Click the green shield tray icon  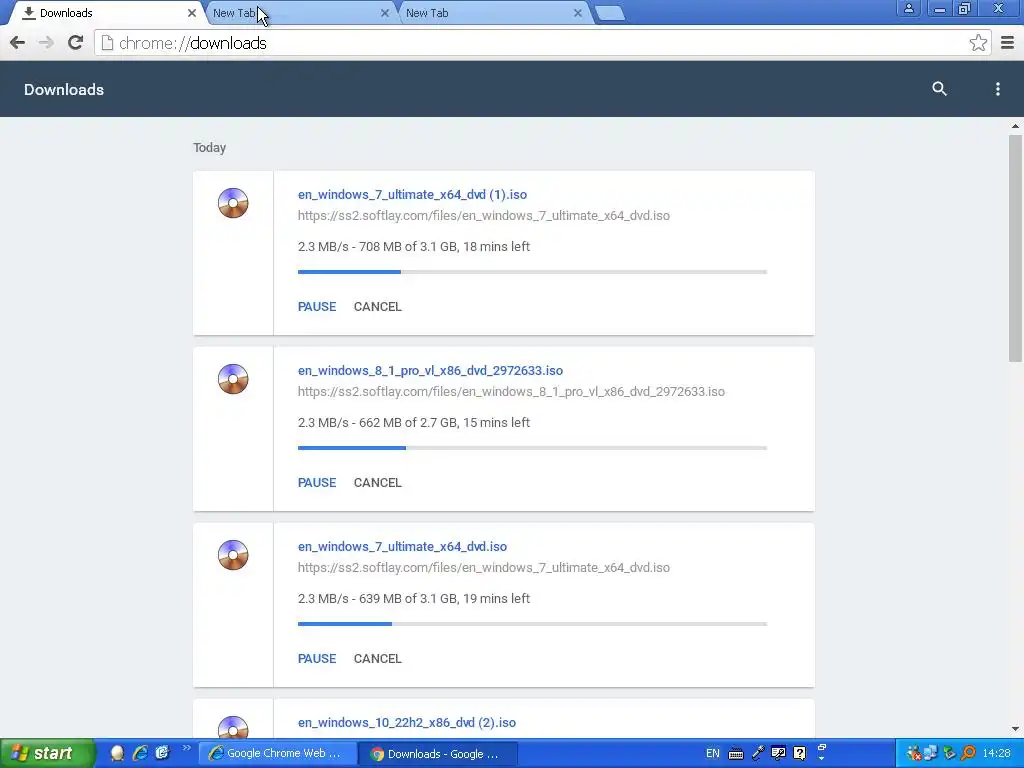pos(950,754)
